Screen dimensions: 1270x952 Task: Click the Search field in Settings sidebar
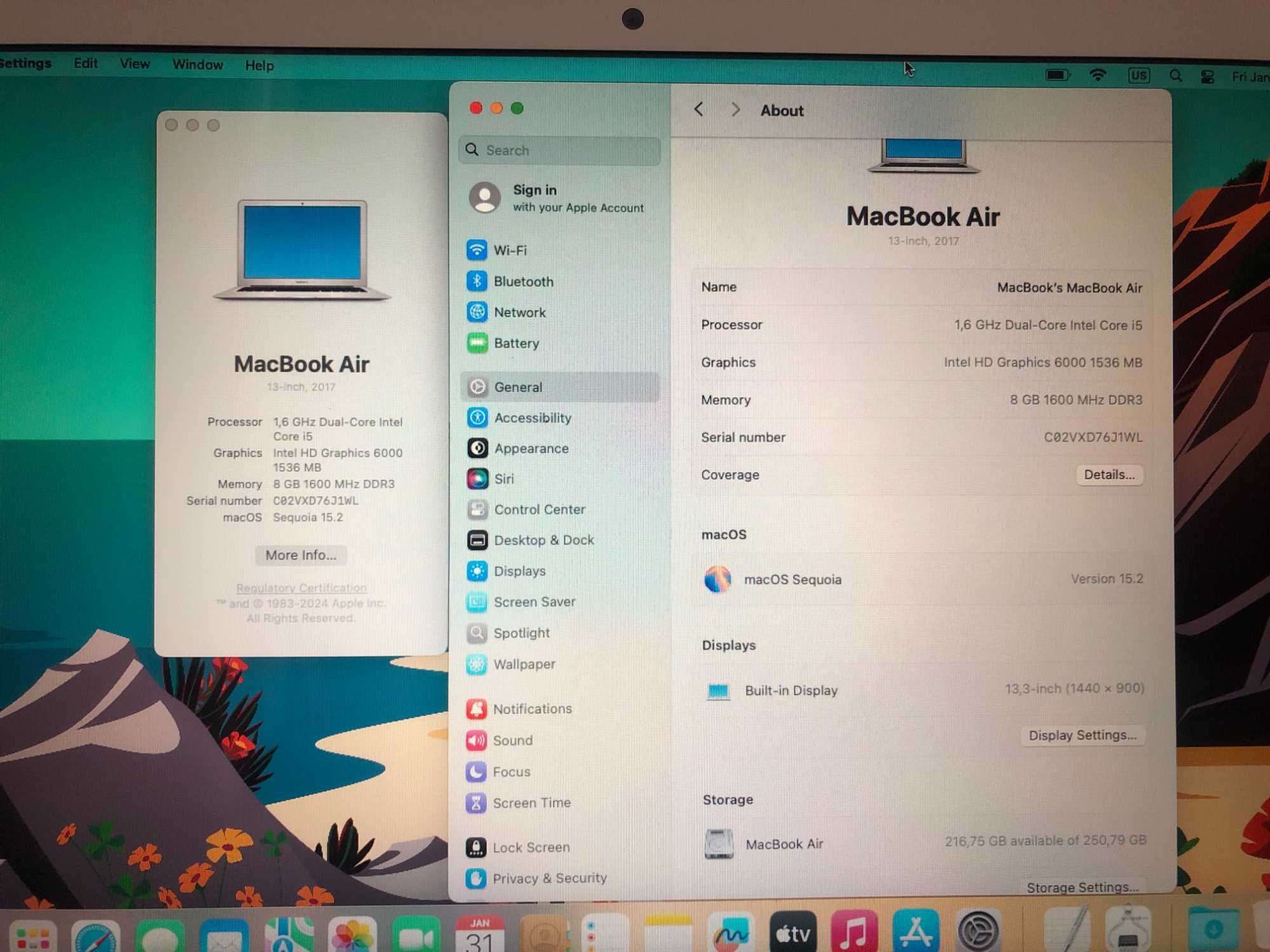[559, 150]
